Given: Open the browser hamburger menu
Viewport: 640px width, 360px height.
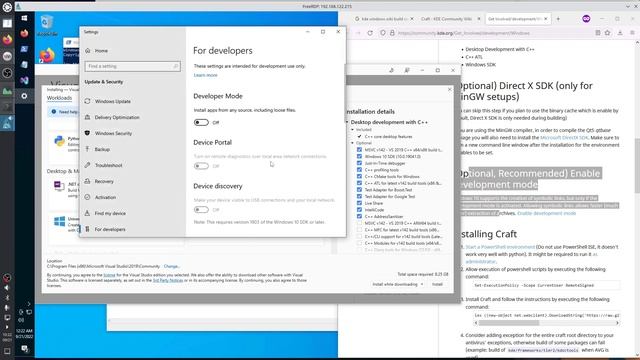Looking at the screenshot, I should tap(632, 33).
